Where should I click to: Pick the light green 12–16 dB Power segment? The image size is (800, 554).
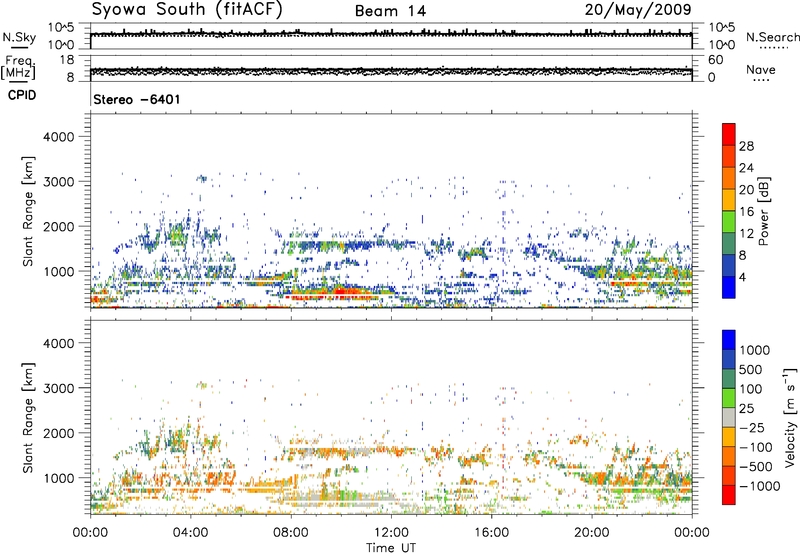pos(729,222)
